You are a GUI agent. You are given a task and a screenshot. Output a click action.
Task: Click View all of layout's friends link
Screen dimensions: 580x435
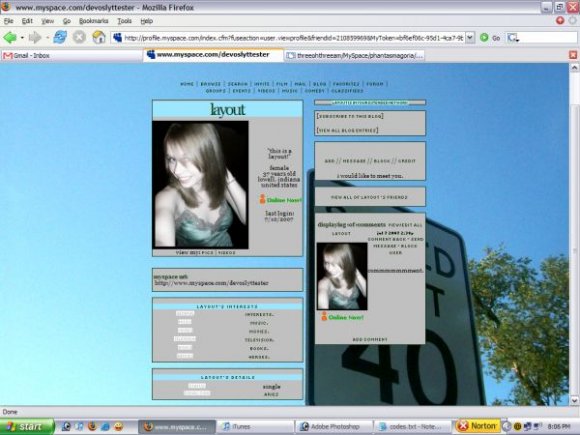(369, 197)
